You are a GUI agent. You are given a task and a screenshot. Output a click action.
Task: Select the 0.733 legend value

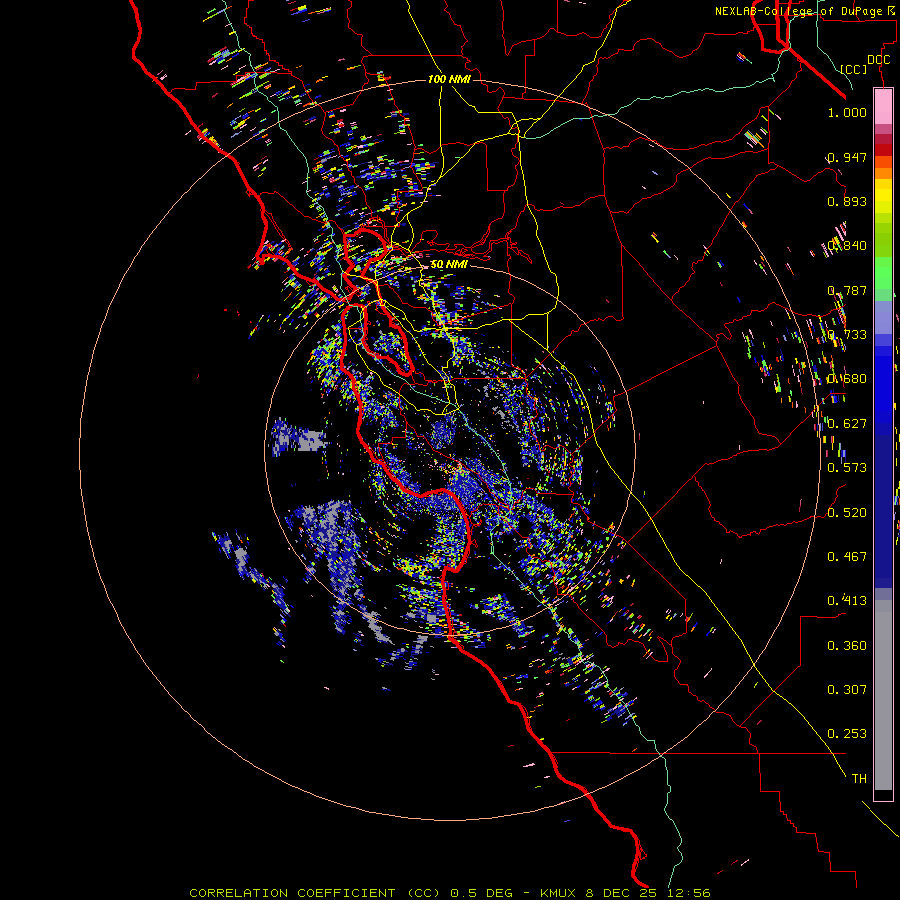pyautogui.click(x=847, y=335)
